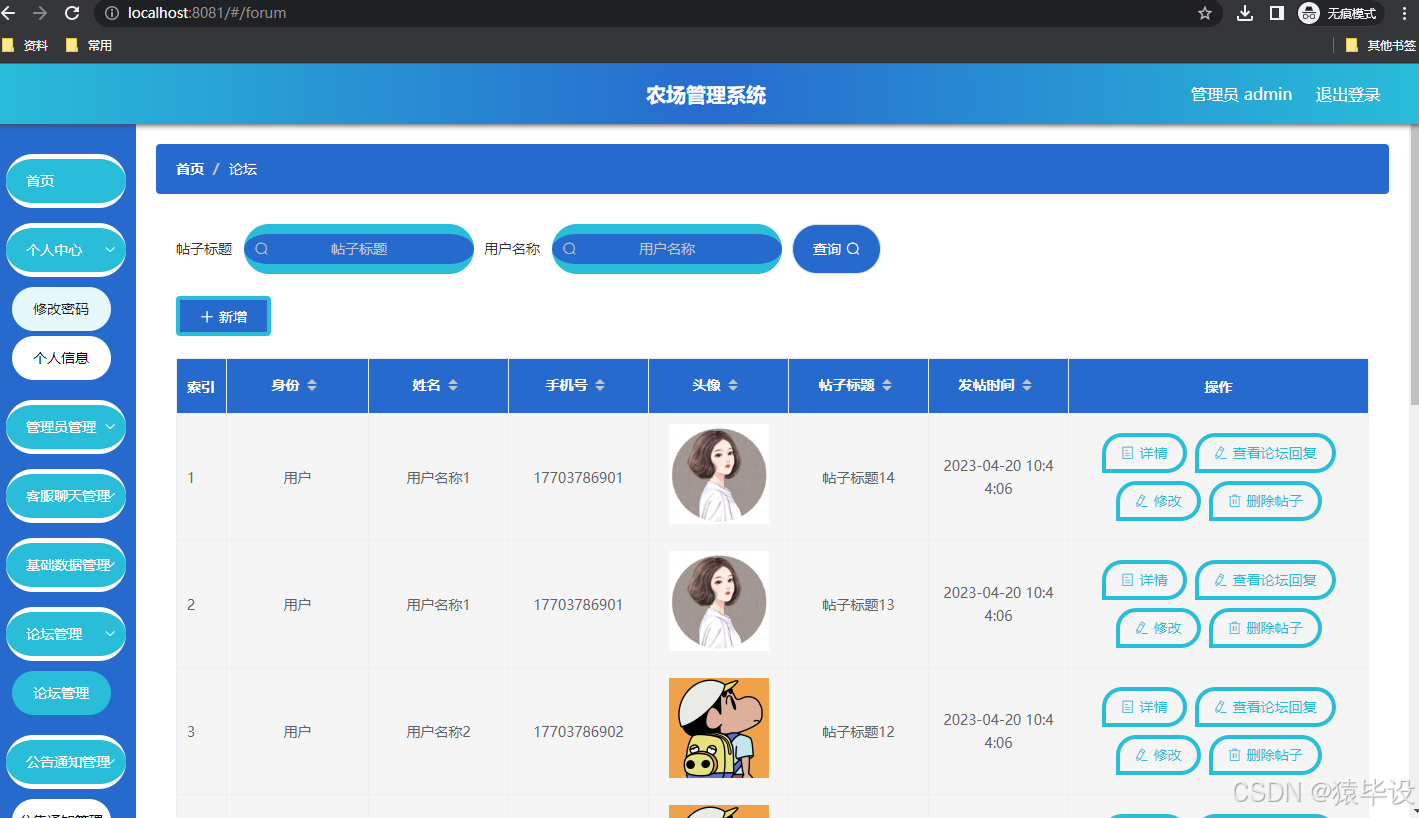Image resolution: width=1419 pixels, height=818 pixels.
Task: Click 查看论坛回复 for 帖子标题14
Action: (x=1265, y=453)
